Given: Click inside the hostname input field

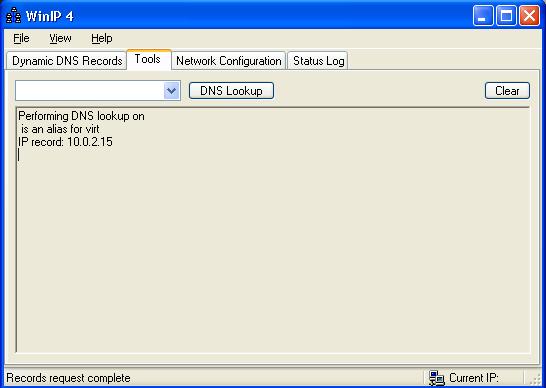Looking at the screenshot, I should point(90,91).
